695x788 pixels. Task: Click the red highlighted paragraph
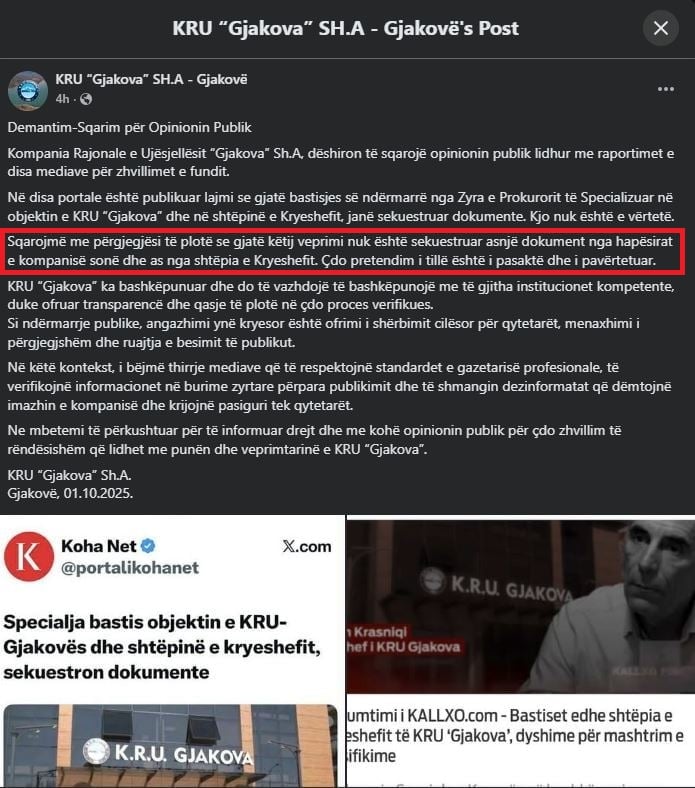pyautogui.click(x=342, y=251)
